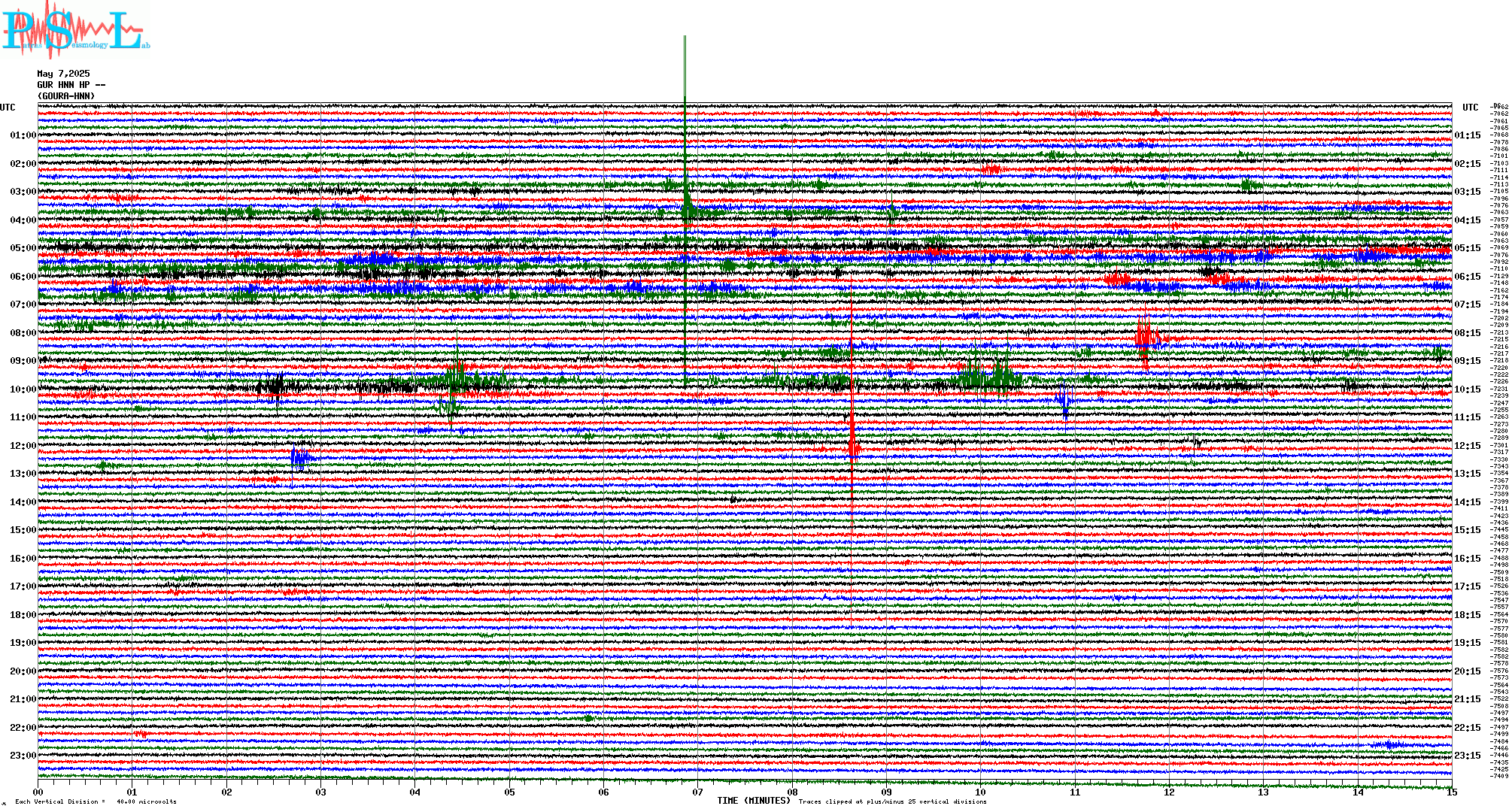Click the 'GUR HNN HP --' station channel label

pos(71,85)
